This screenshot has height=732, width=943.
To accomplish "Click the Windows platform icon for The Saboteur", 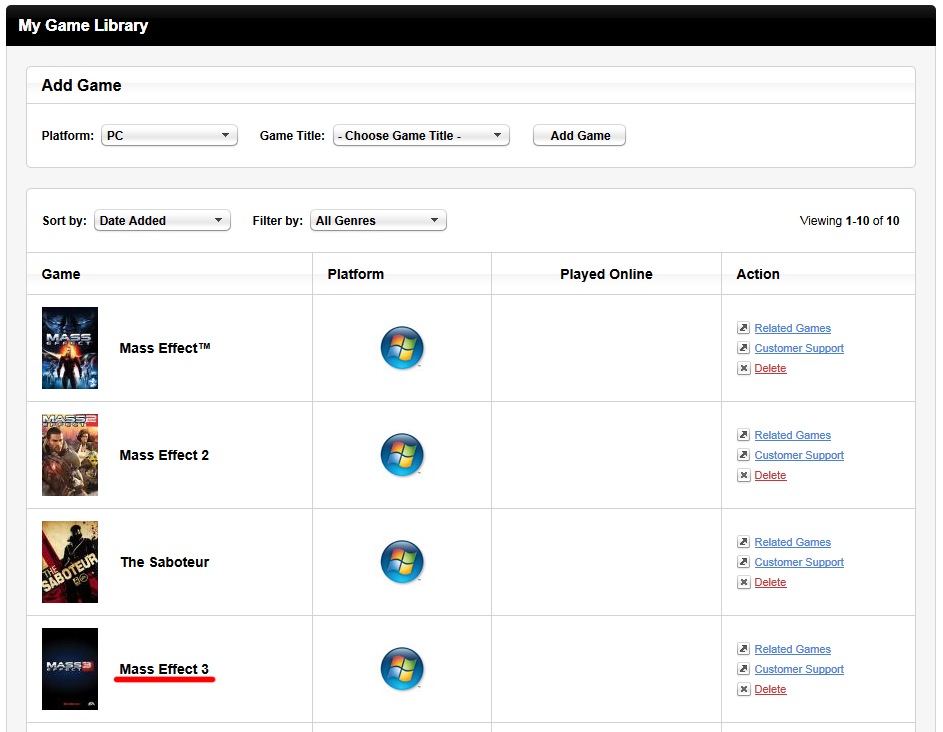I will click(x=402, y=562).
